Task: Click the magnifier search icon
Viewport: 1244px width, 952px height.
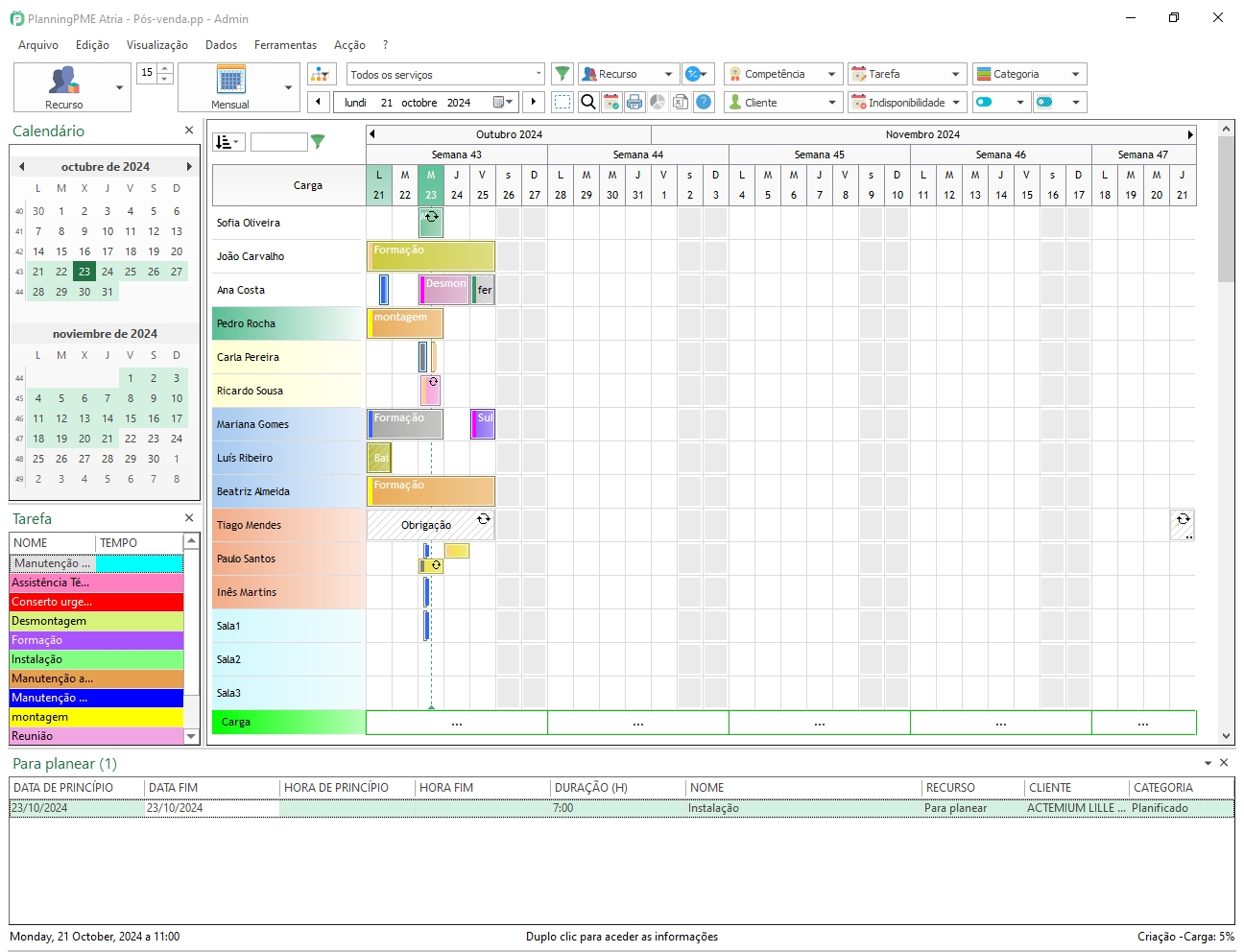Action: [x=588, y=102]
